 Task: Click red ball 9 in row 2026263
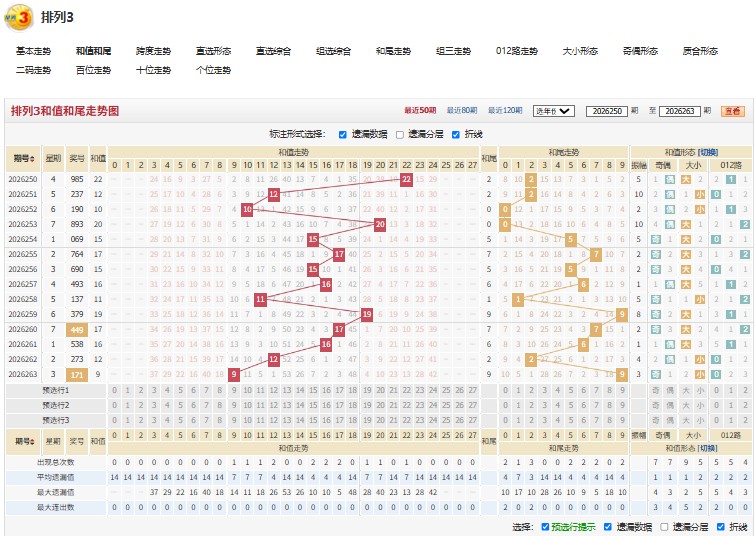(234, 374)
